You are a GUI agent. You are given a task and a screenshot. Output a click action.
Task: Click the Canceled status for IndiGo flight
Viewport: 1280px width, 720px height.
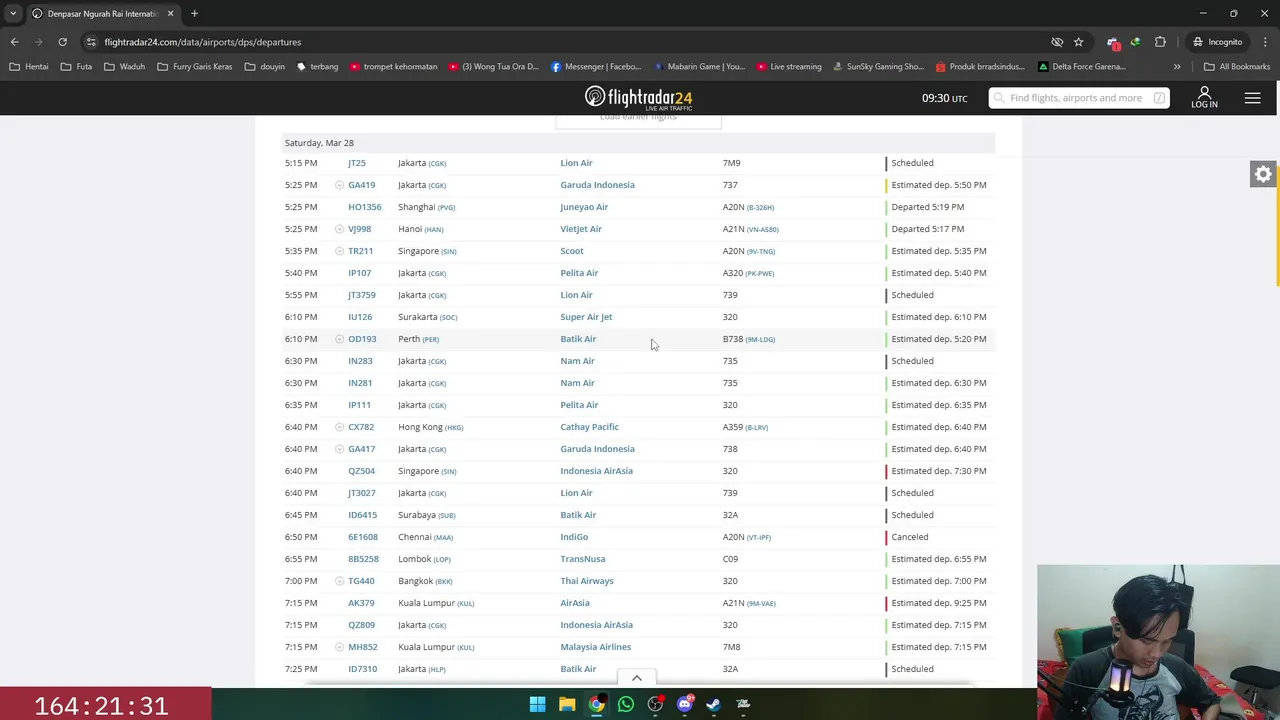pyautogui.click(x=910, y=537)
